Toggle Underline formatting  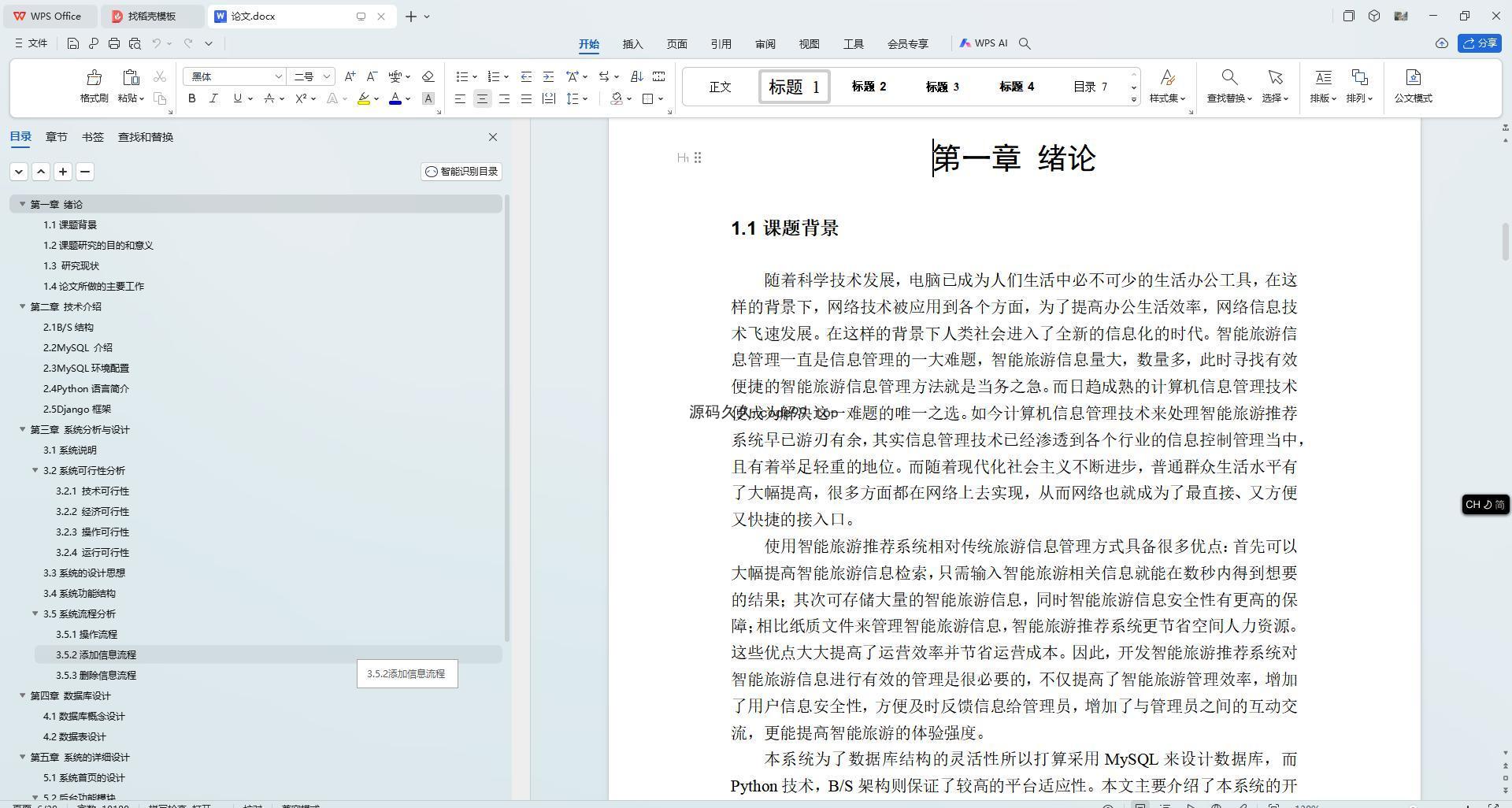point(237,98)
